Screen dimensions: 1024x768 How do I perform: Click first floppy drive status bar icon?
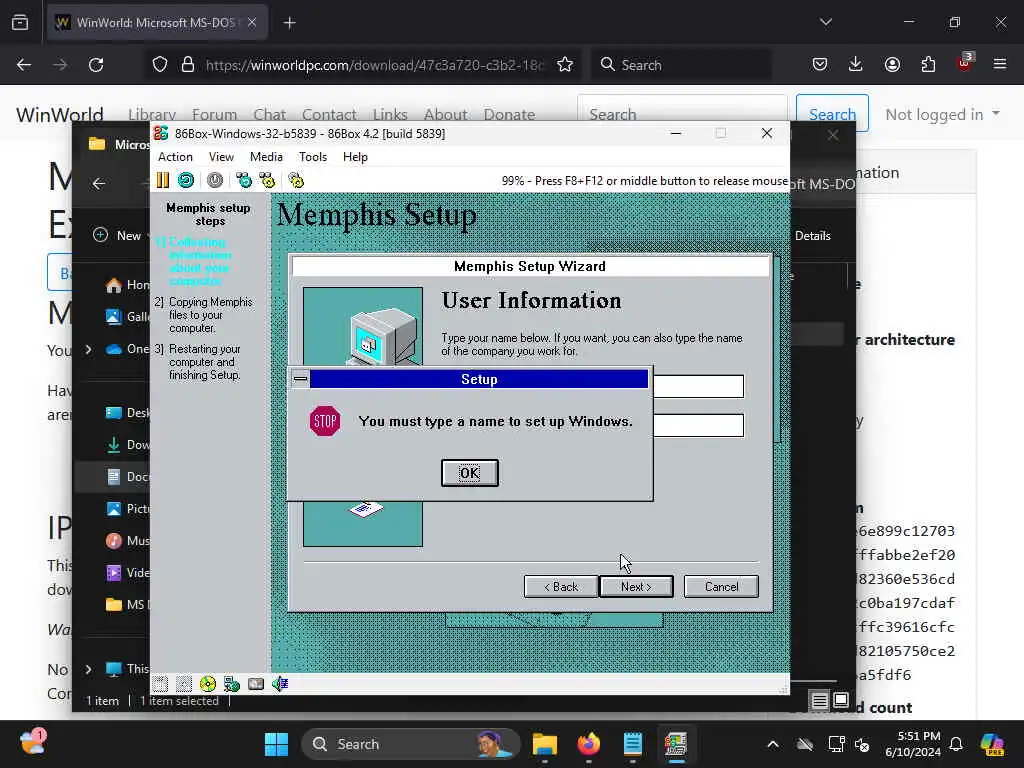coord(161,684)
